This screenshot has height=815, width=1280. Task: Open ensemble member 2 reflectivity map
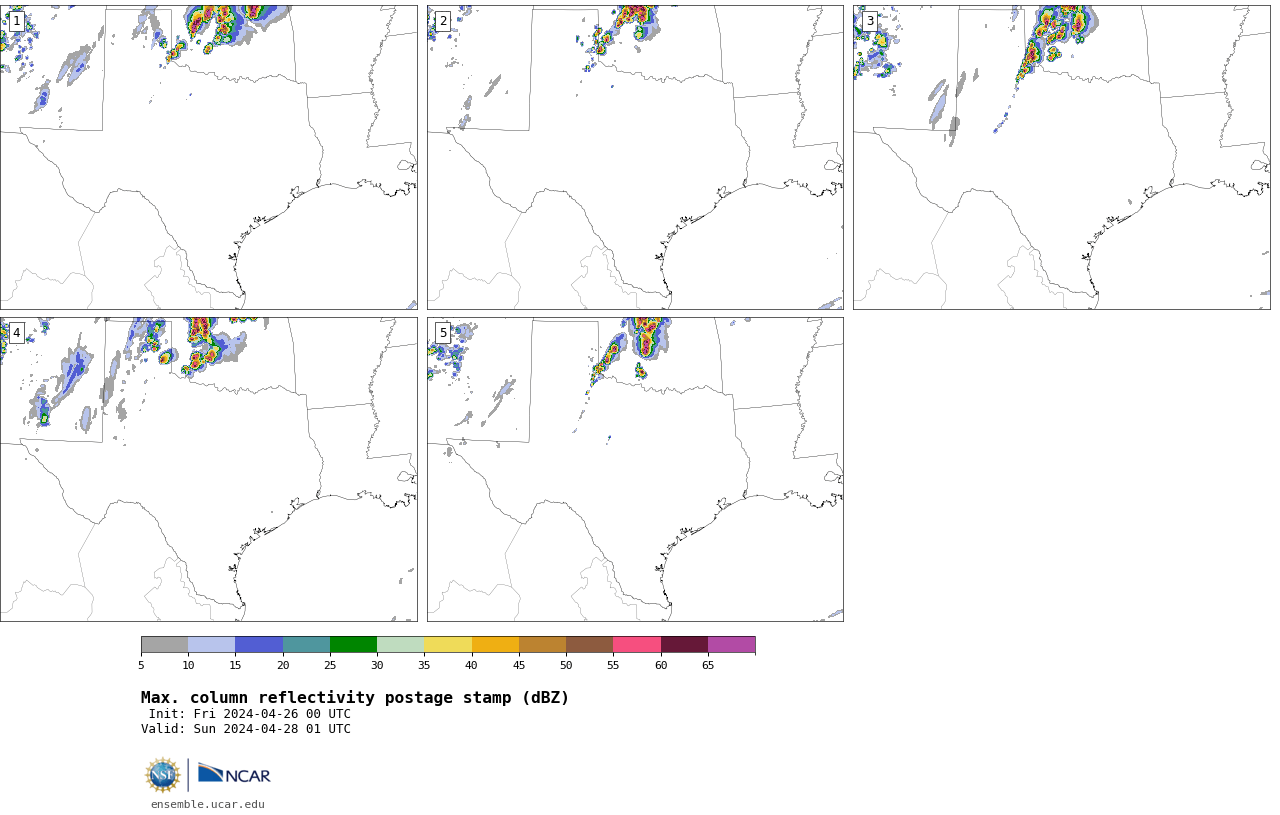[635, 157]
